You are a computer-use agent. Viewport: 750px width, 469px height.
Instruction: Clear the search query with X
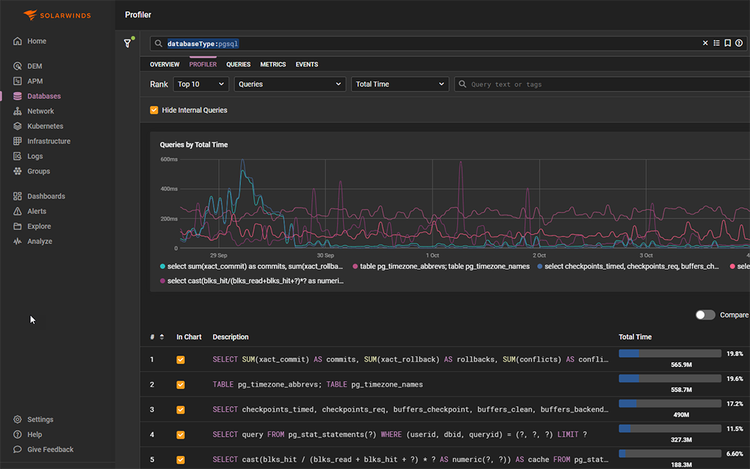point(705,43)
